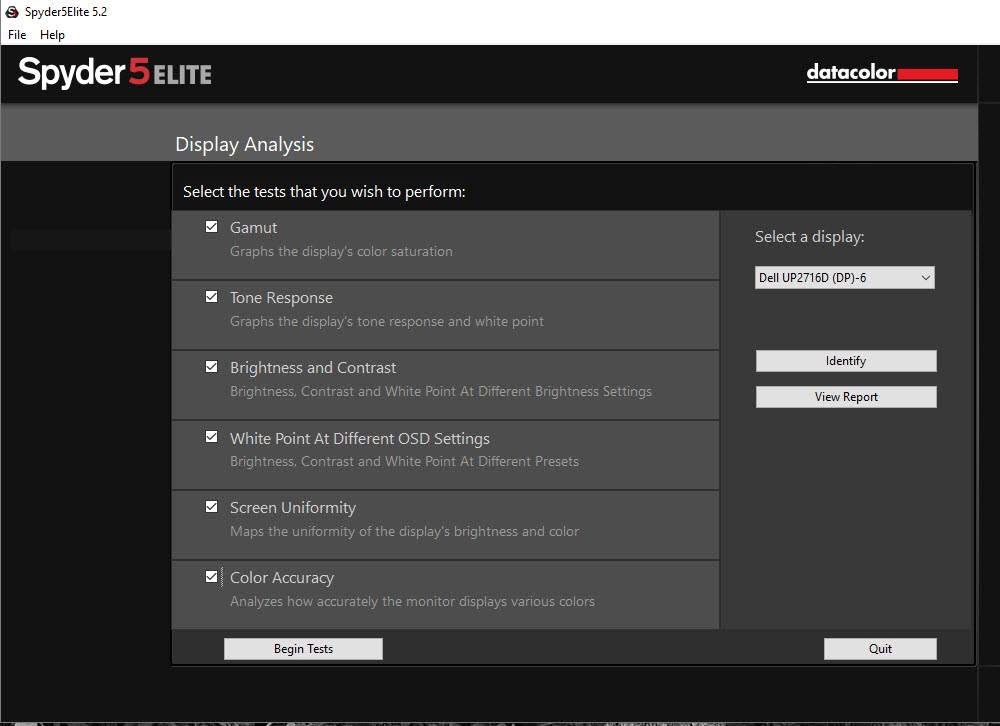
Task: Click White Point At Different OSD Settings label
Action: [360, 438]
